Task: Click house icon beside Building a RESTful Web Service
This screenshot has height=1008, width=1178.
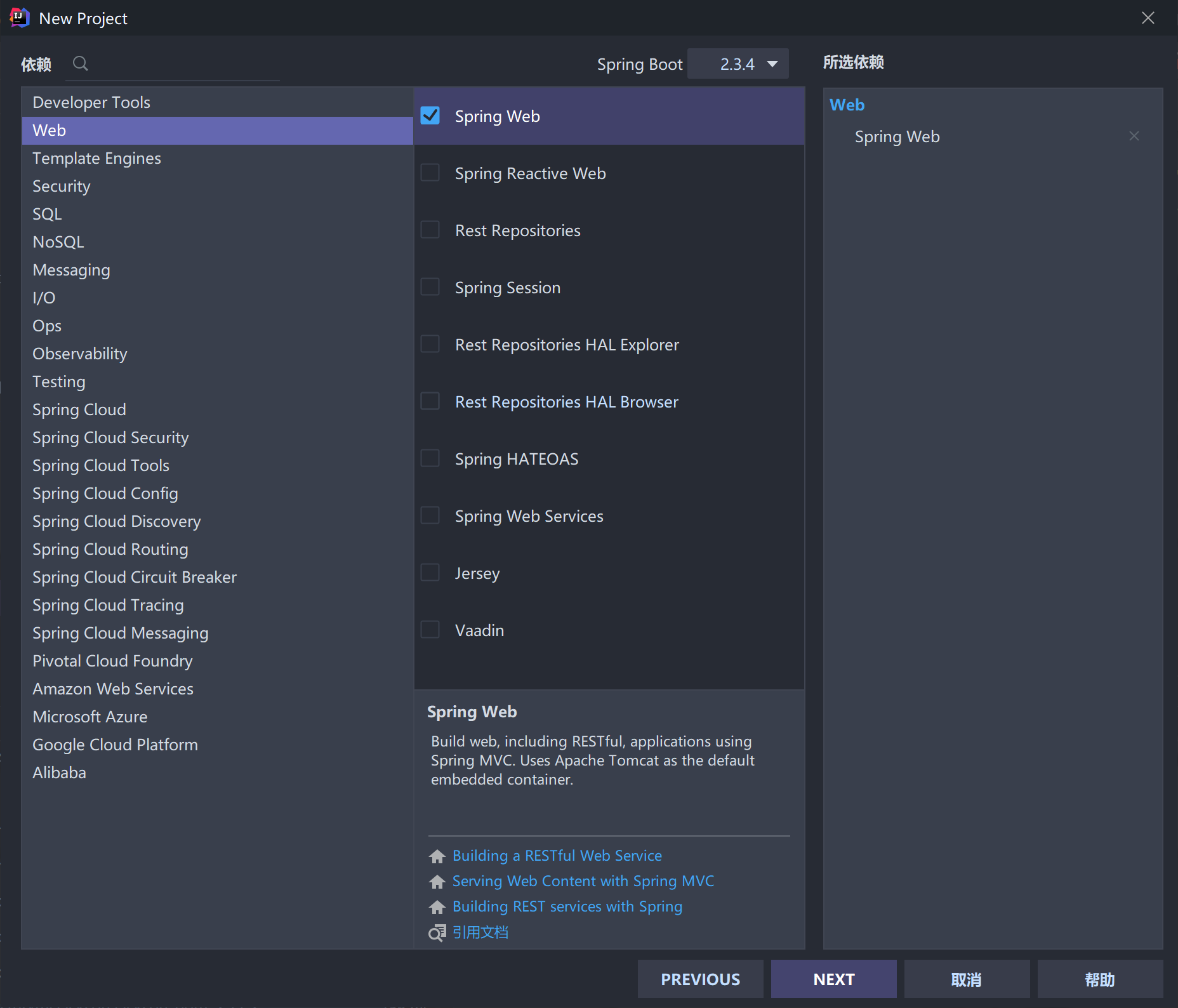Action: point(437,856)
